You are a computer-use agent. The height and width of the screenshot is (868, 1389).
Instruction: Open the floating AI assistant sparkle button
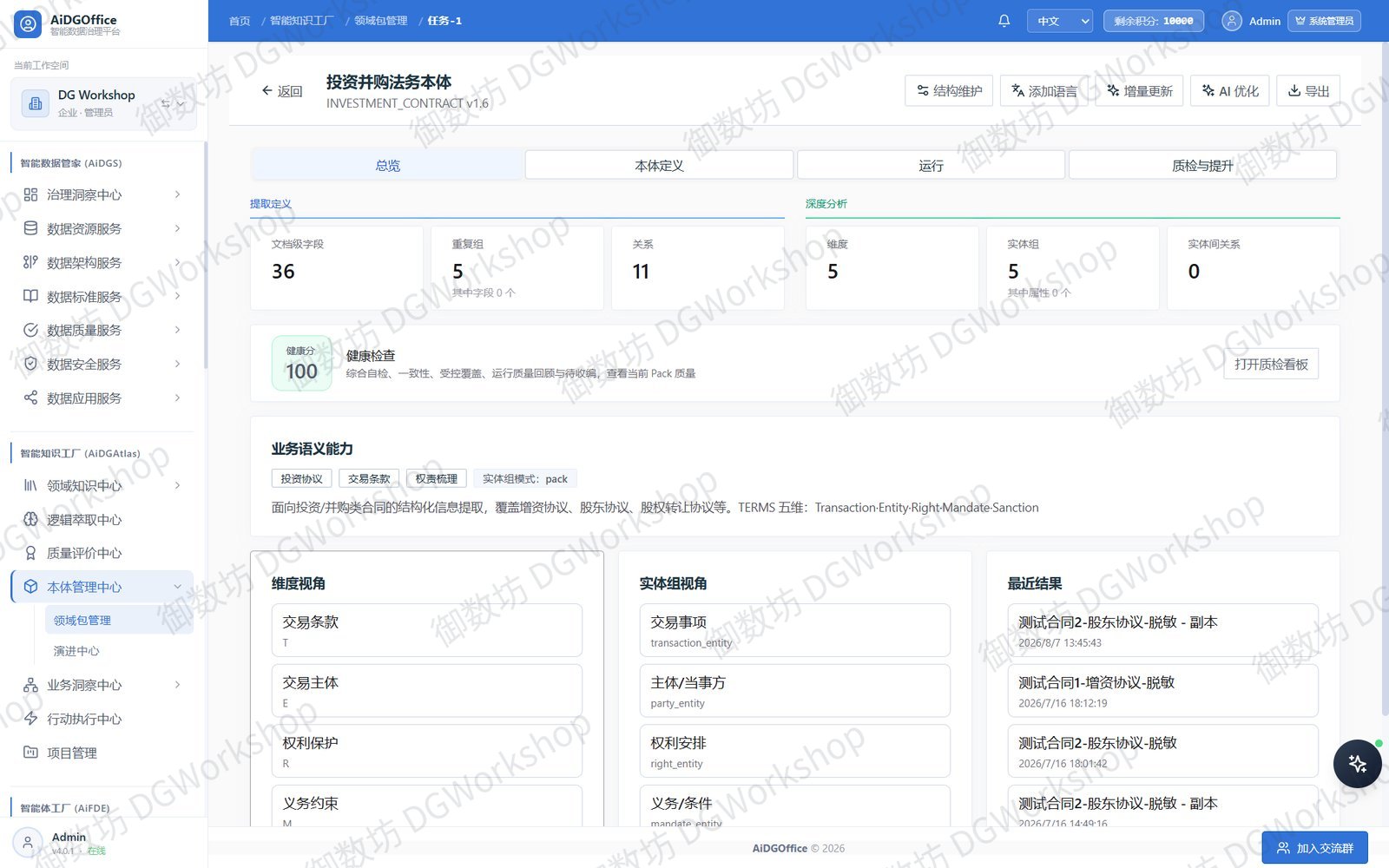tap(1357, 764)
